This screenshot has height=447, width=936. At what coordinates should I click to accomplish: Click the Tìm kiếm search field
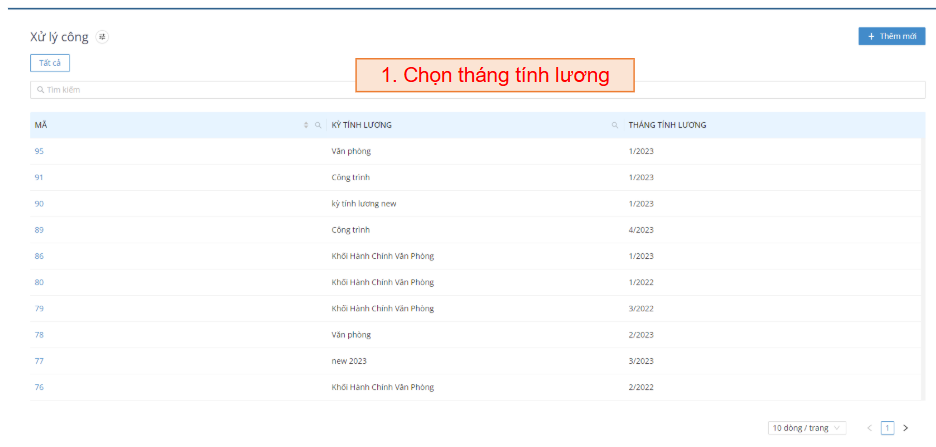(x=477, y=90)
